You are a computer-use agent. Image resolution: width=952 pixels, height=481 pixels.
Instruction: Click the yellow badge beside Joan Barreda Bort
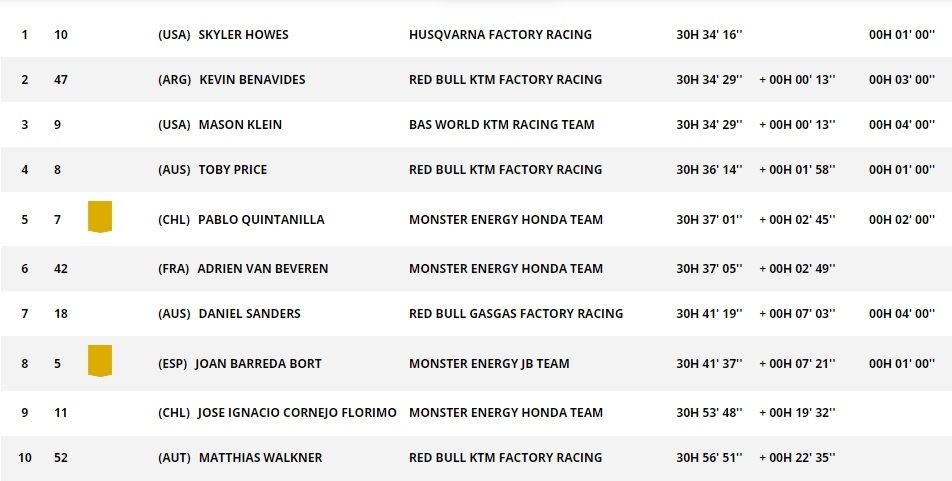coord(99,361)
